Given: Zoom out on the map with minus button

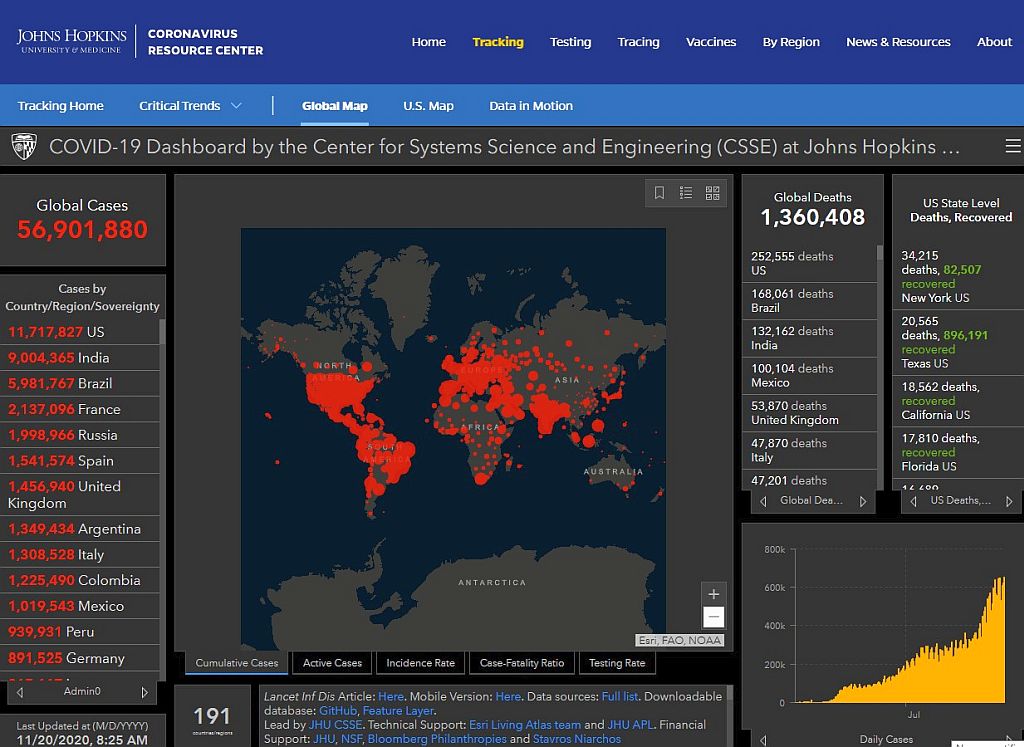Looking at the screenshot, I should (x=714, y=616).
